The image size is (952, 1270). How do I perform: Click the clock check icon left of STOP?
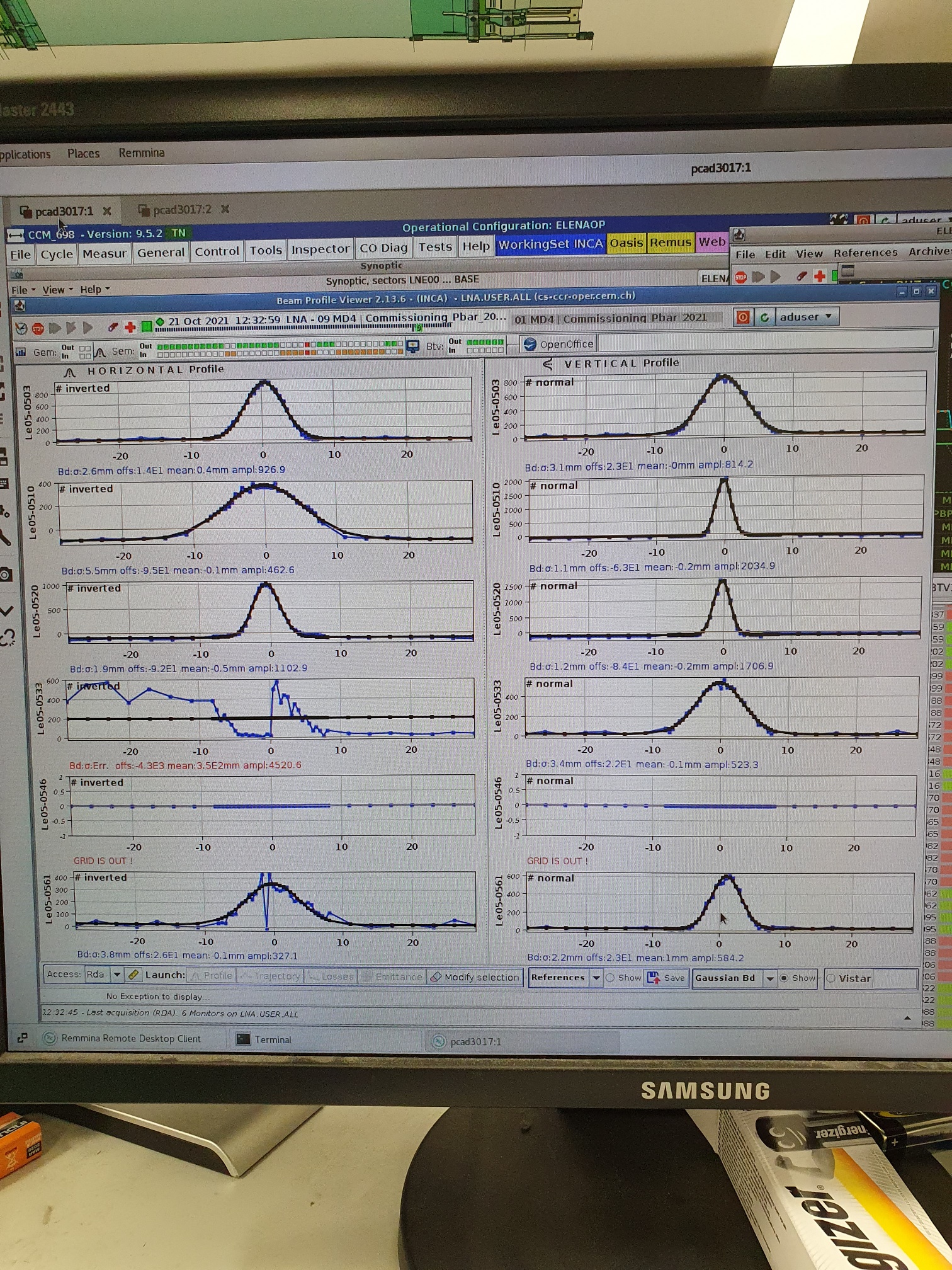coord(21,329)
